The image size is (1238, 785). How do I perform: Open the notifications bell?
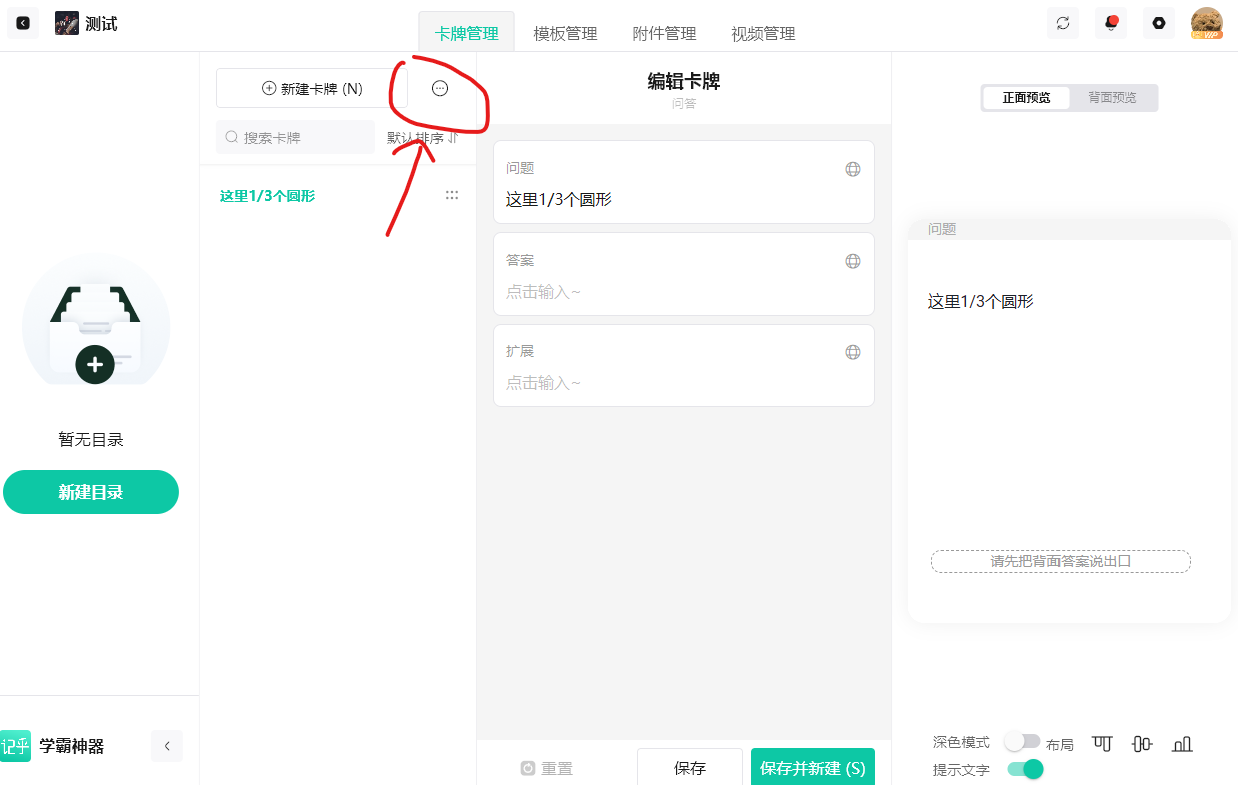[x=1110, y=23]
